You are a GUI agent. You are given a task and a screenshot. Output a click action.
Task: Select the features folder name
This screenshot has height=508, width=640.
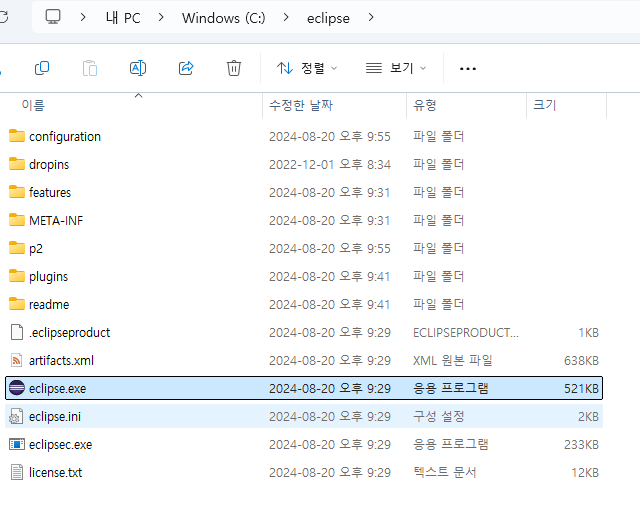click(x=50, y=192)
